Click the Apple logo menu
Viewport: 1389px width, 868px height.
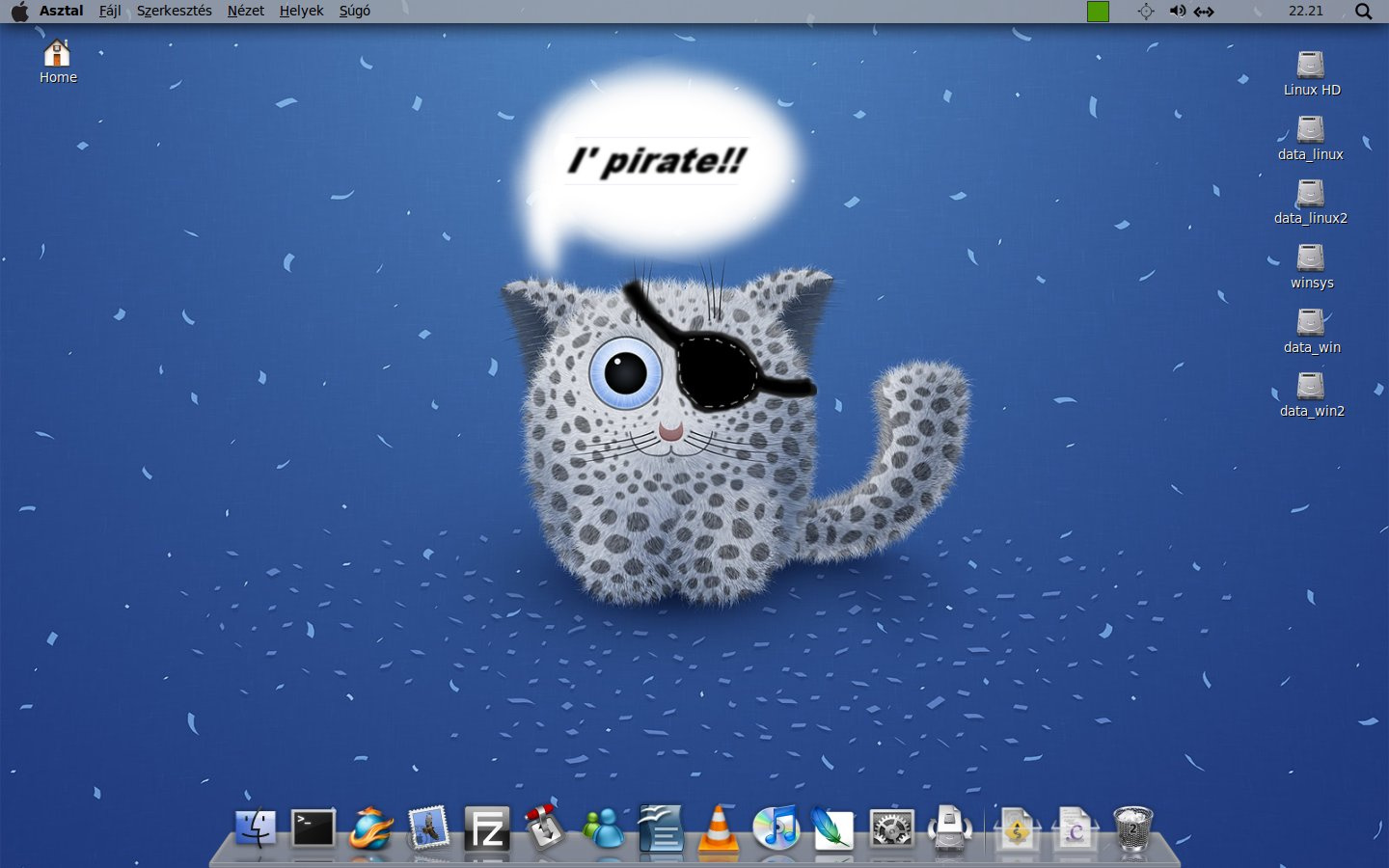[x=19, y=12]
